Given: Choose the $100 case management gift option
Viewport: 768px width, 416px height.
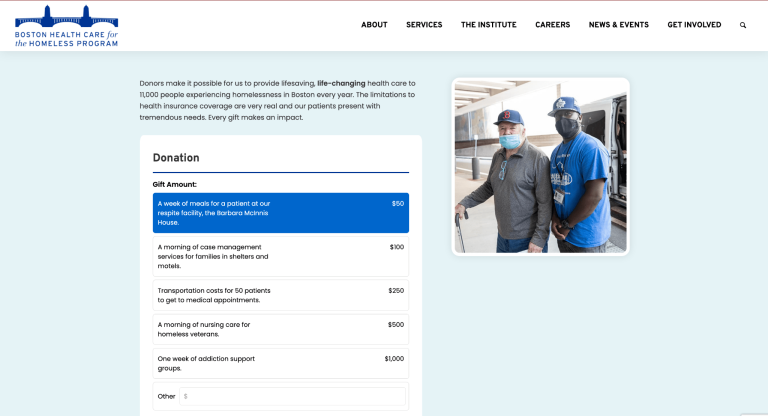Looking at the screenshot, I should 281,256.
